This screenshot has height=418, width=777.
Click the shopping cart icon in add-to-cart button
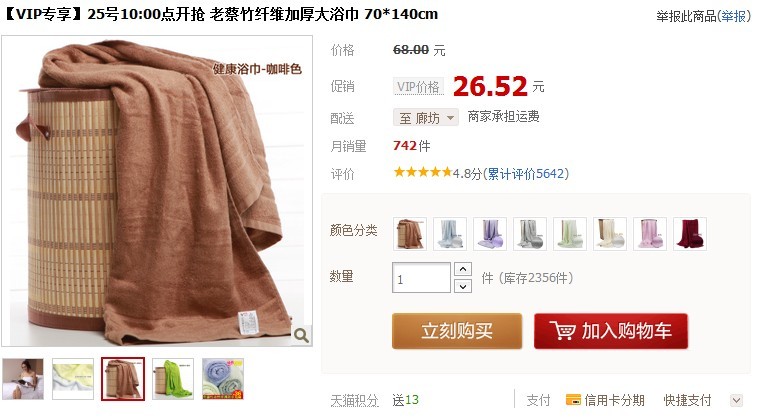tap(562, 330)
